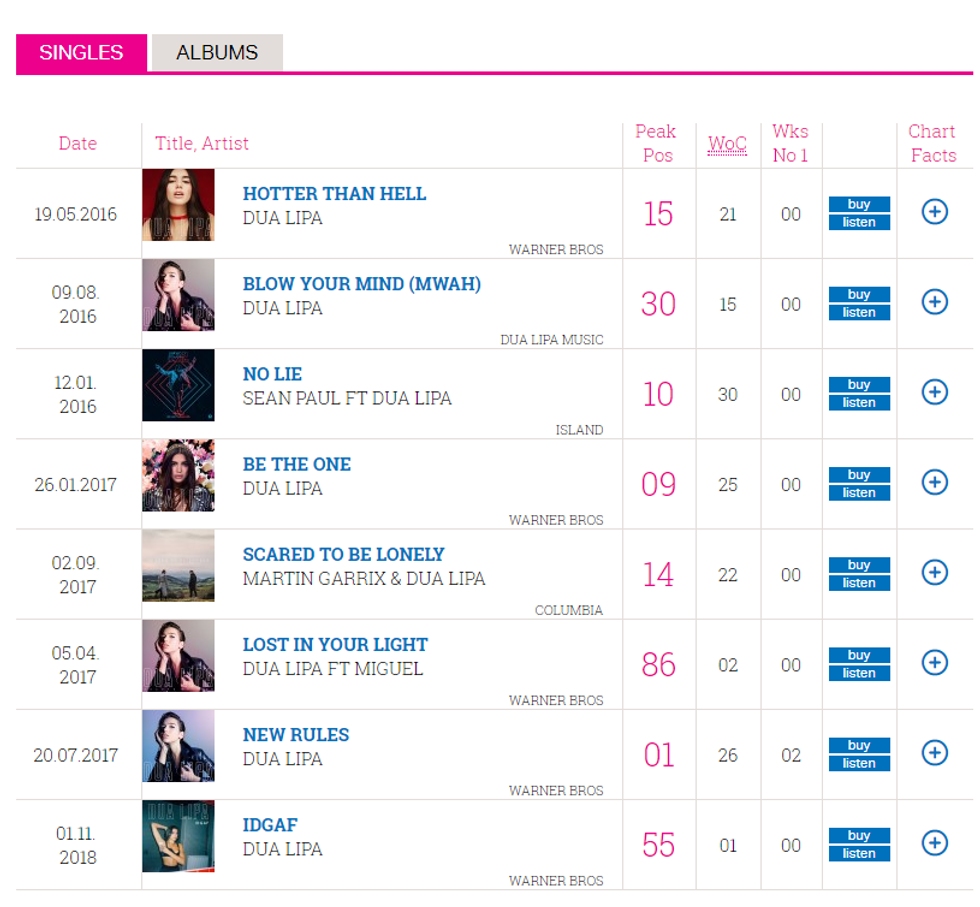Open chart facts plus icon for No Lie

[x=934, y=392]
